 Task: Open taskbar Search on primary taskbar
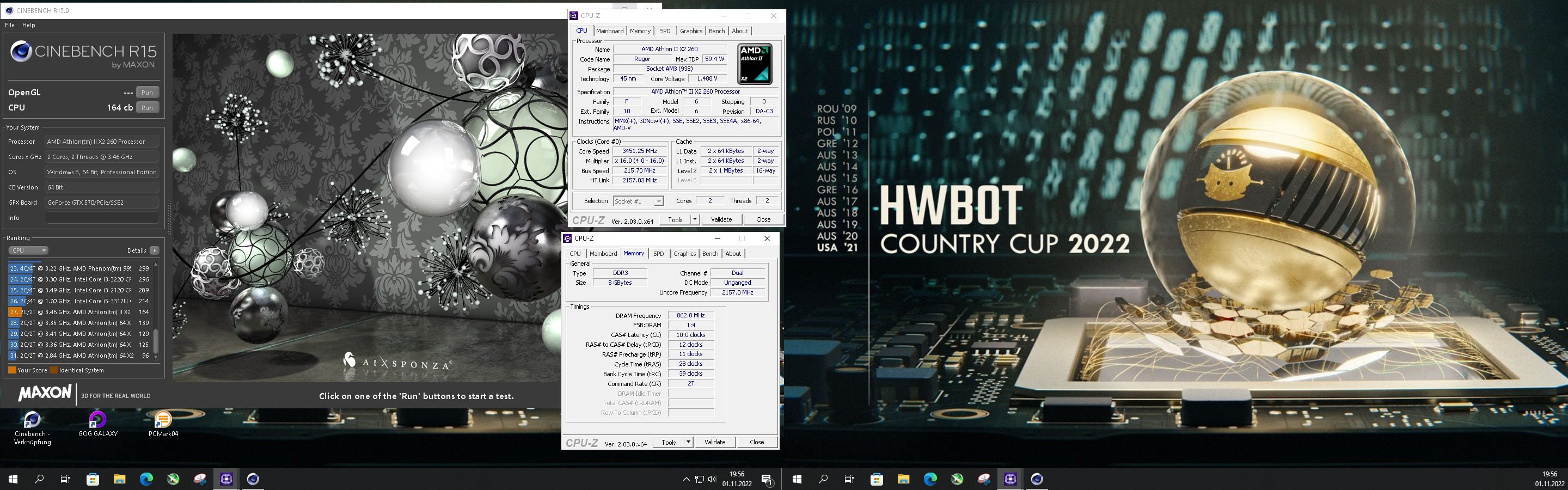[39, 479]
